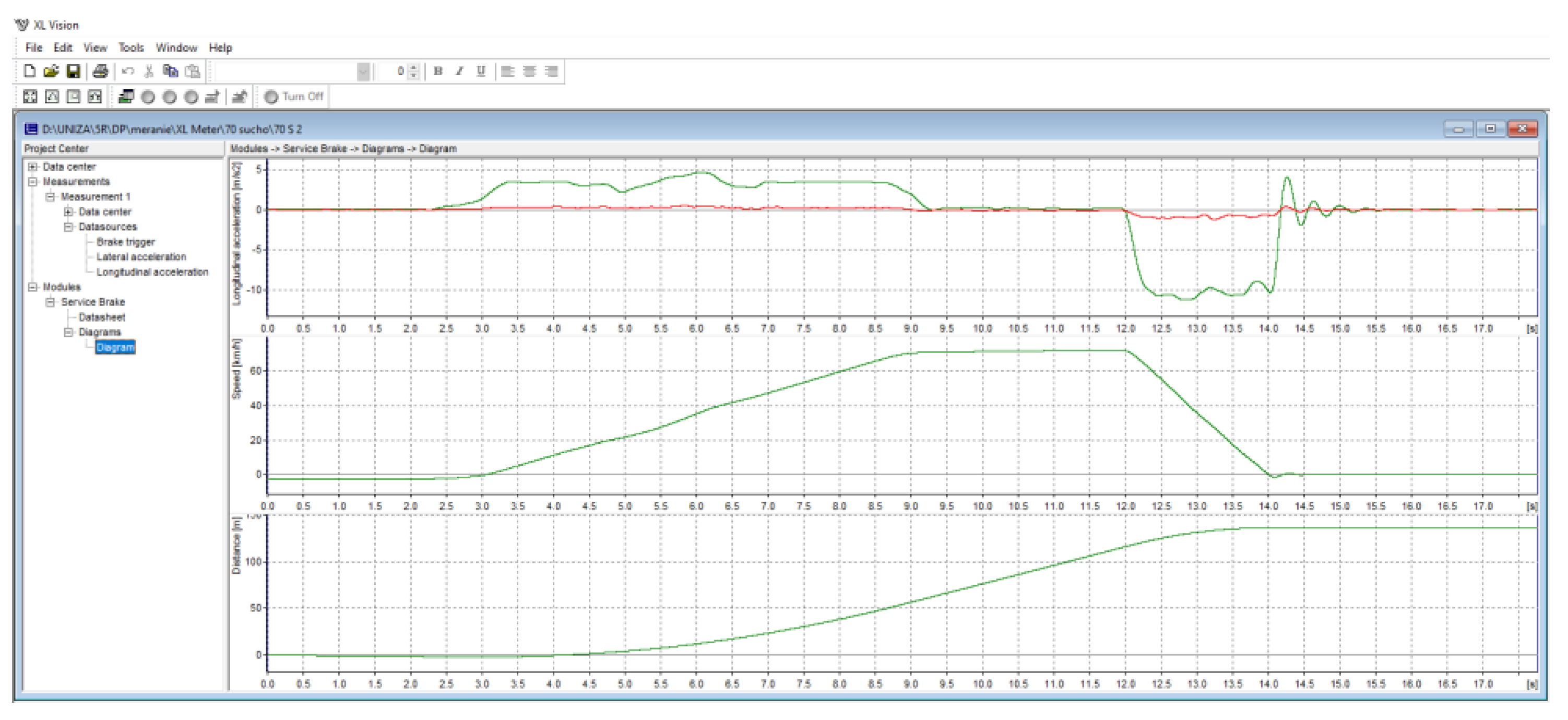Open the Tools menu
Image resolution: width=1568 pixels, height=720 pixels.
coord(131,48)
